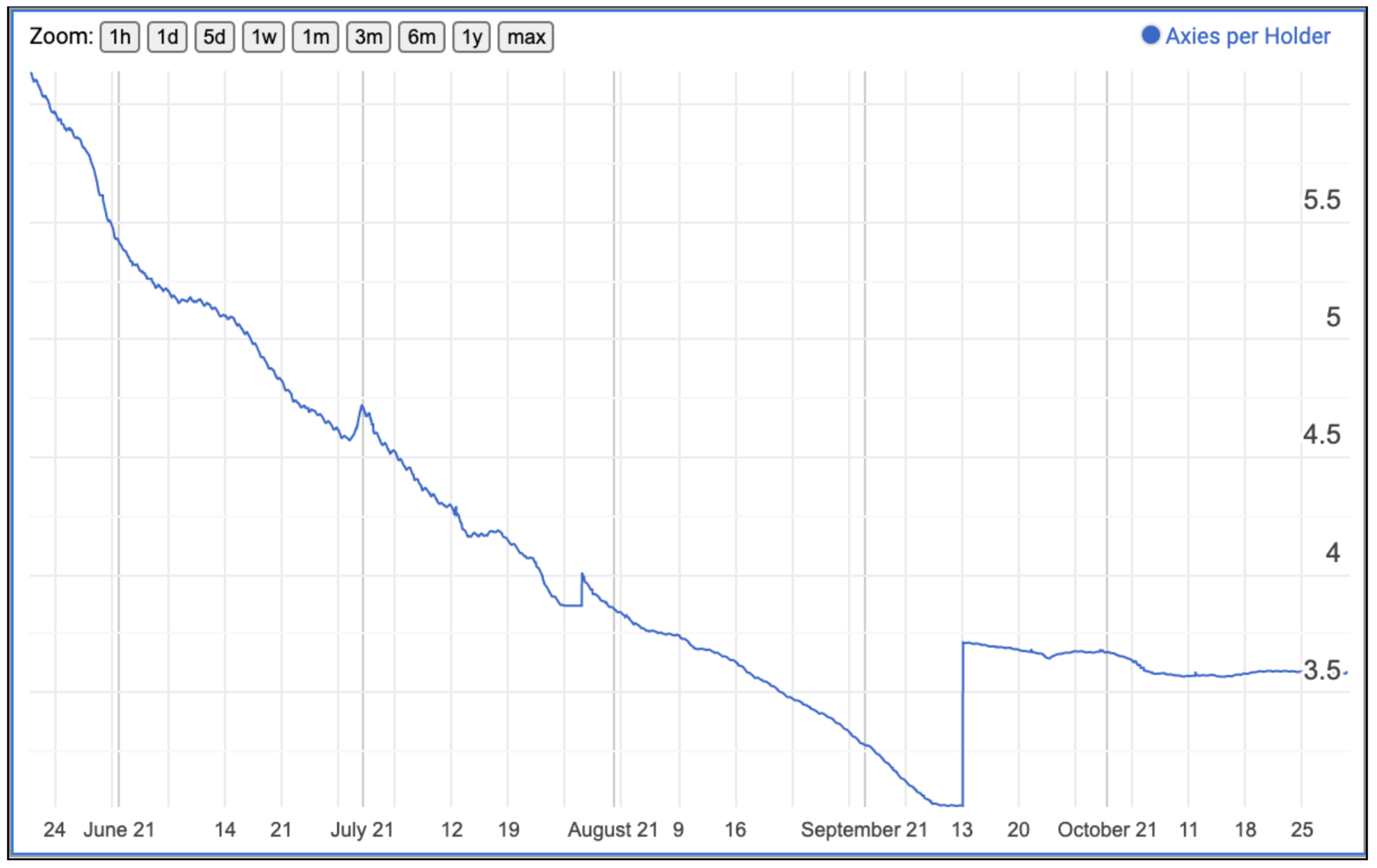Click the 3m zoom button
The image size is (1377, 868).
(x=368, y=37)
